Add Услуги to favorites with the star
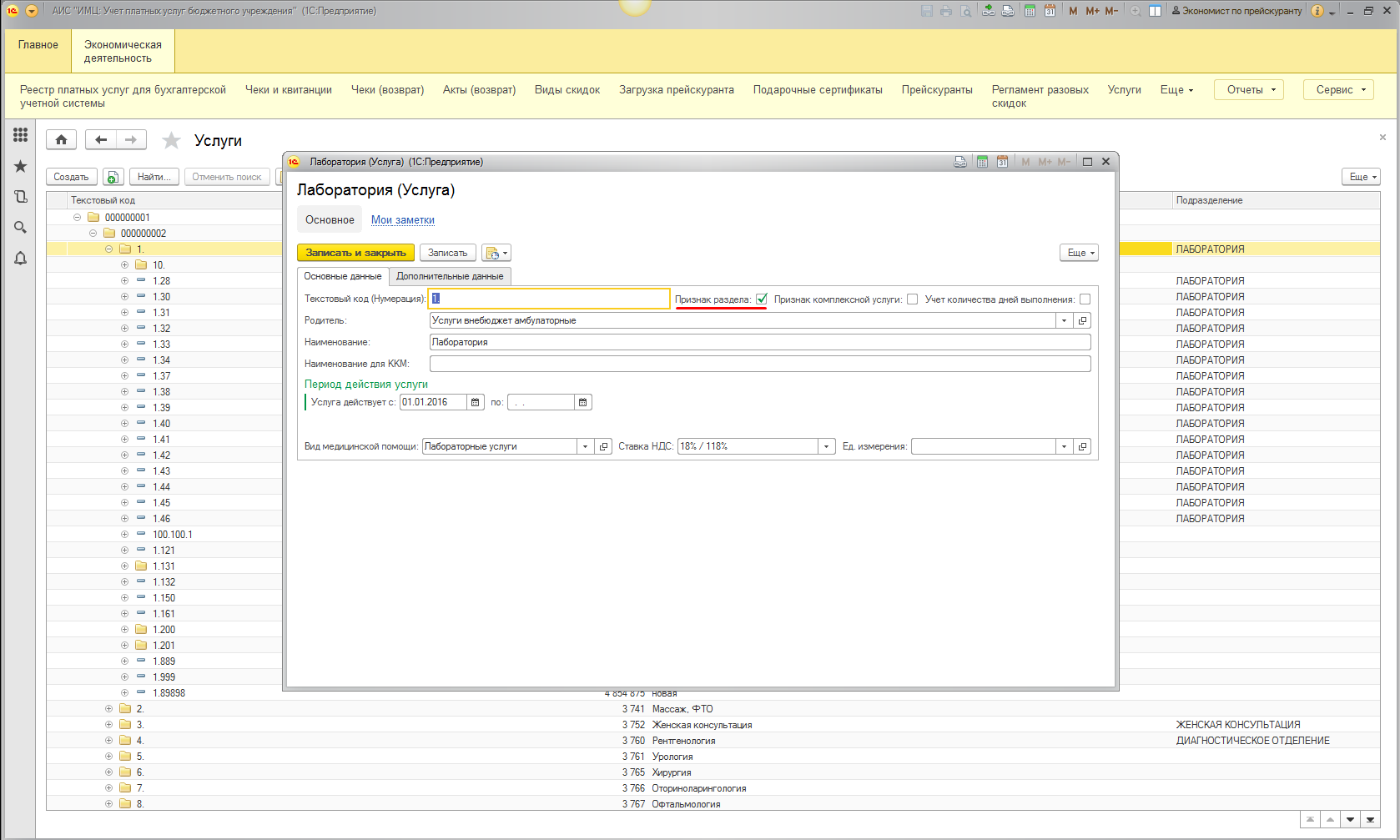Viewport: 1400px width, 840px height. pos(171,140)
